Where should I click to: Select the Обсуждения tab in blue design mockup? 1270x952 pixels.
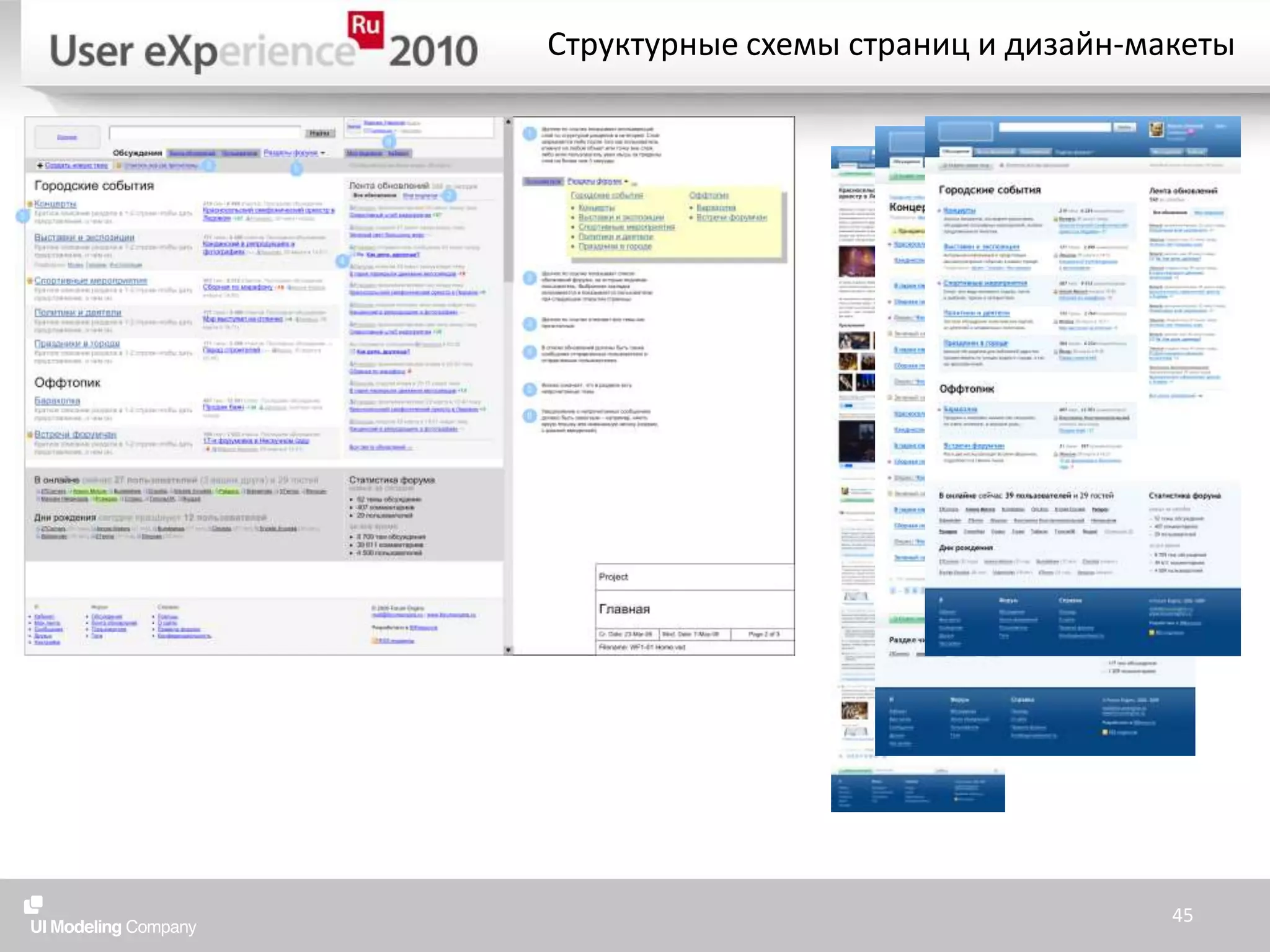coord(955,151)
